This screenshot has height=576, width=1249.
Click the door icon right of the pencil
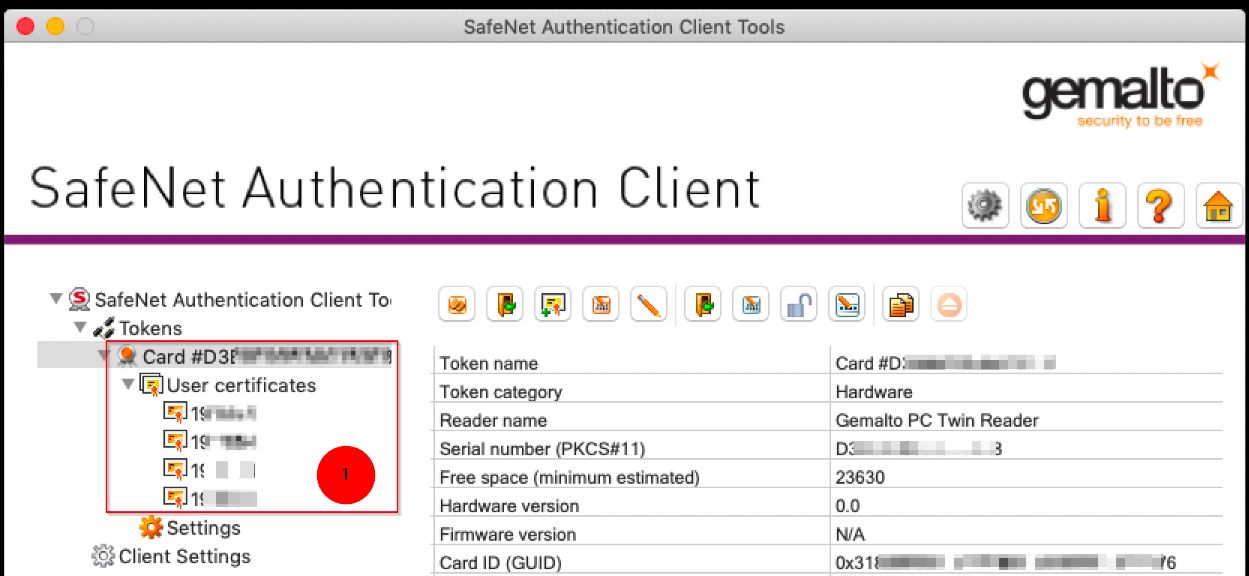coord(703,305)
